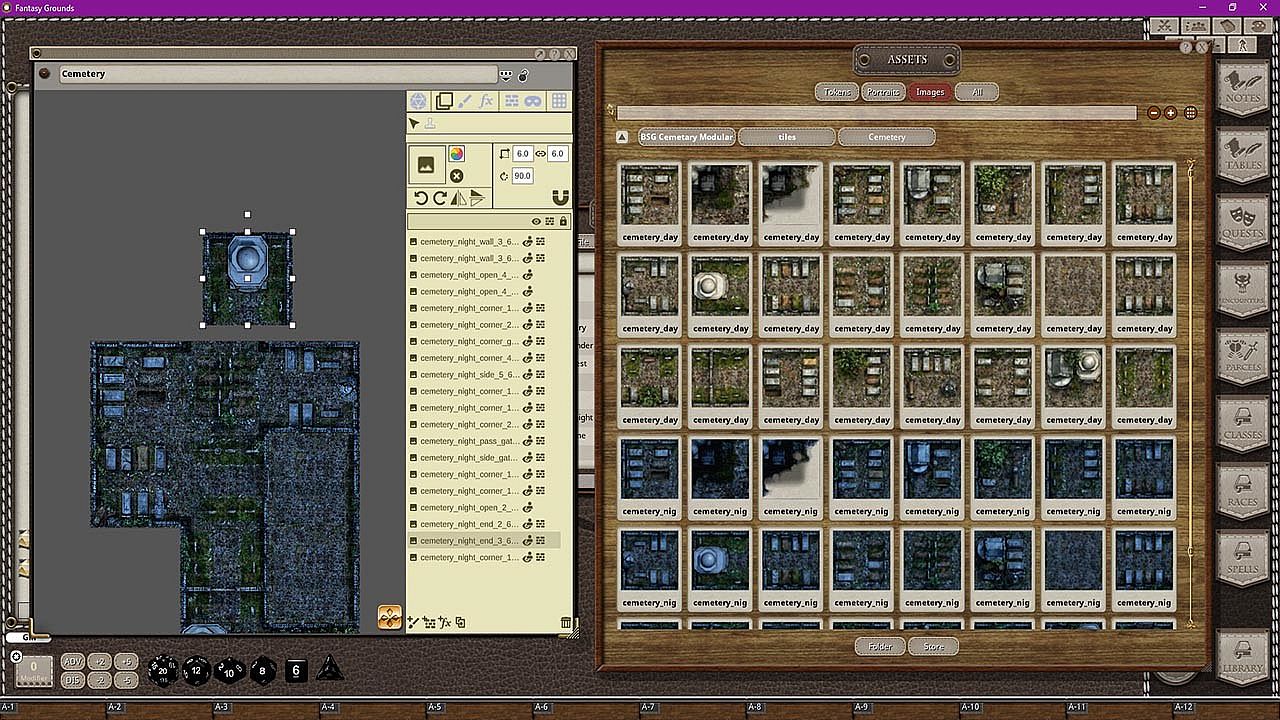Delete layer with the trash icon
Viewport: 1280px width, 720px height.
[566, 622]
